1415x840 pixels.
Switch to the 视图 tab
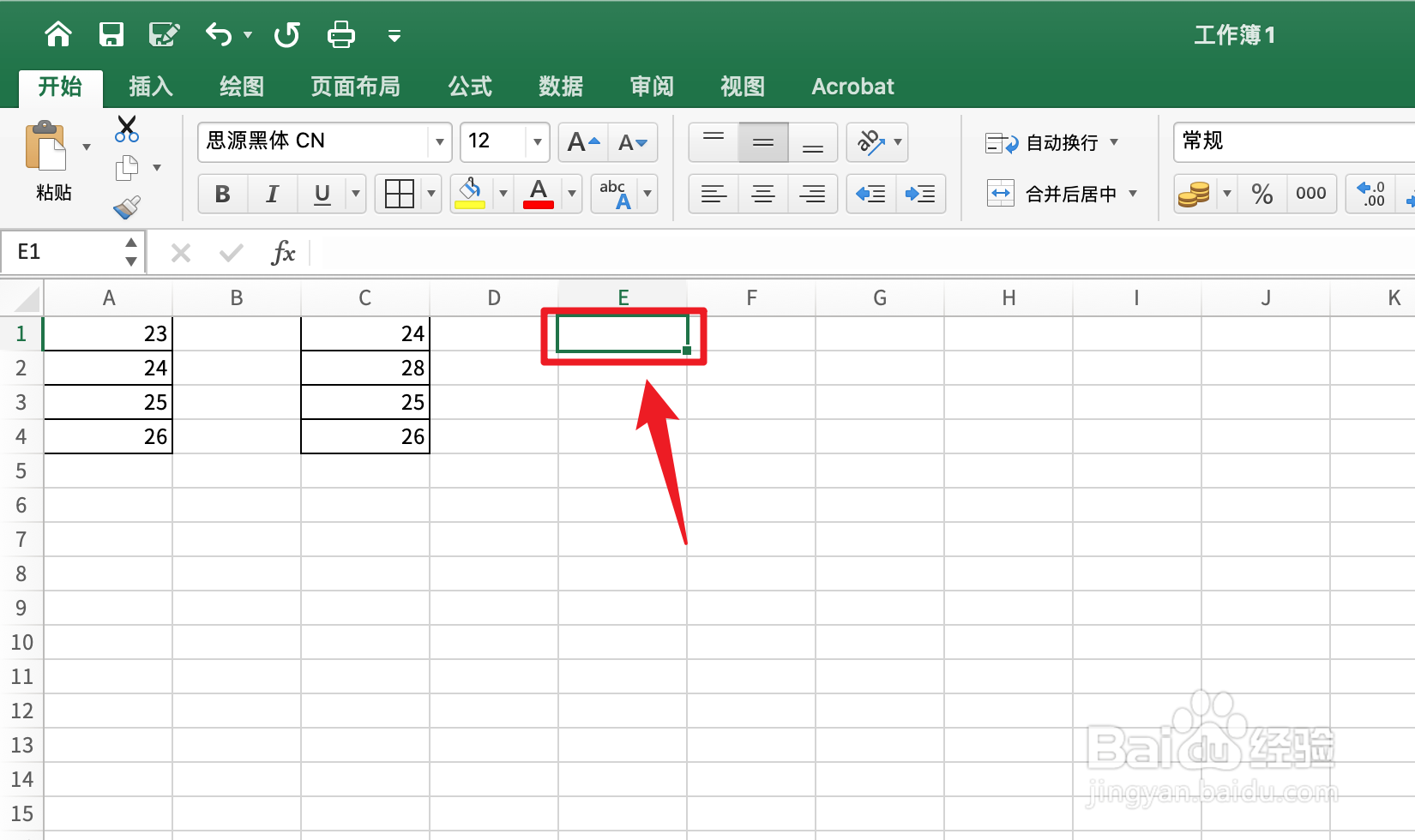pos(743,87)
